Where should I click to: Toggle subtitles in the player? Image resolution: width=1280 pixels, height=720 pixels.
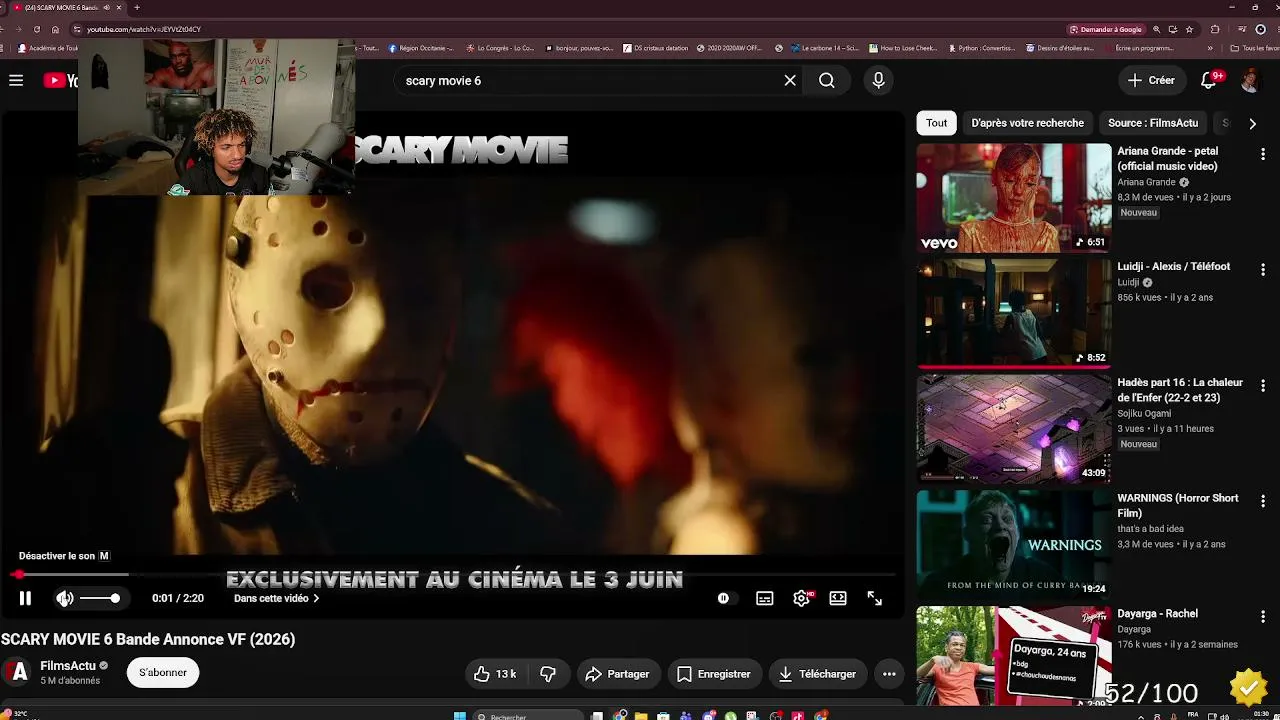765,598
